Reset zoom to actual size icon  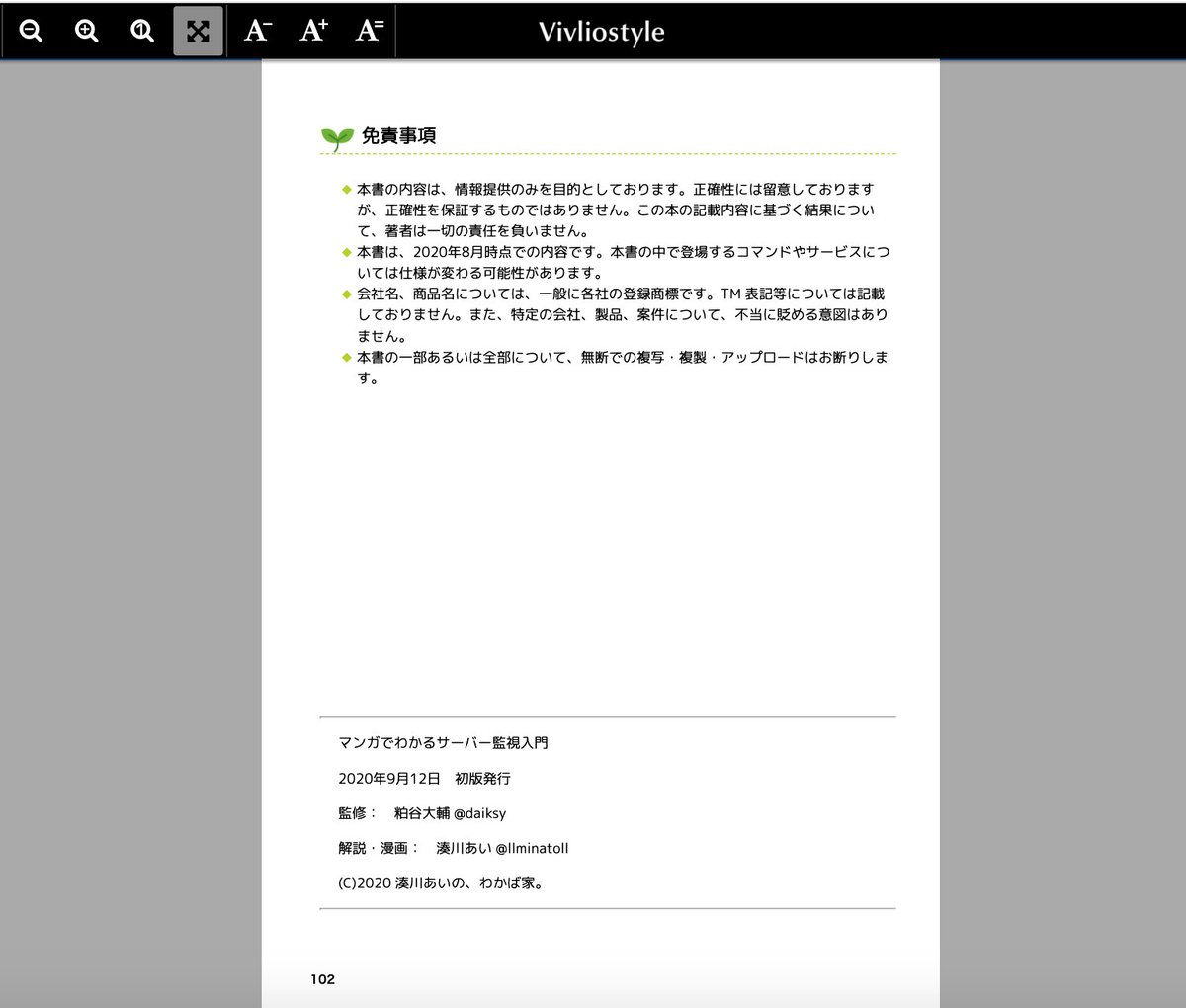[x=142, y=31]
